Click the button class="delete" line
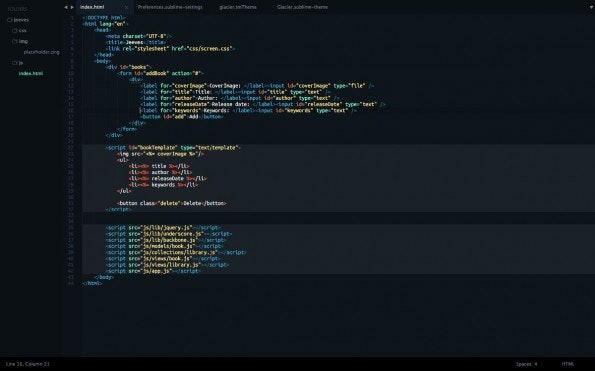The height and width of the screenshot is (371, 595). [172, 203]
